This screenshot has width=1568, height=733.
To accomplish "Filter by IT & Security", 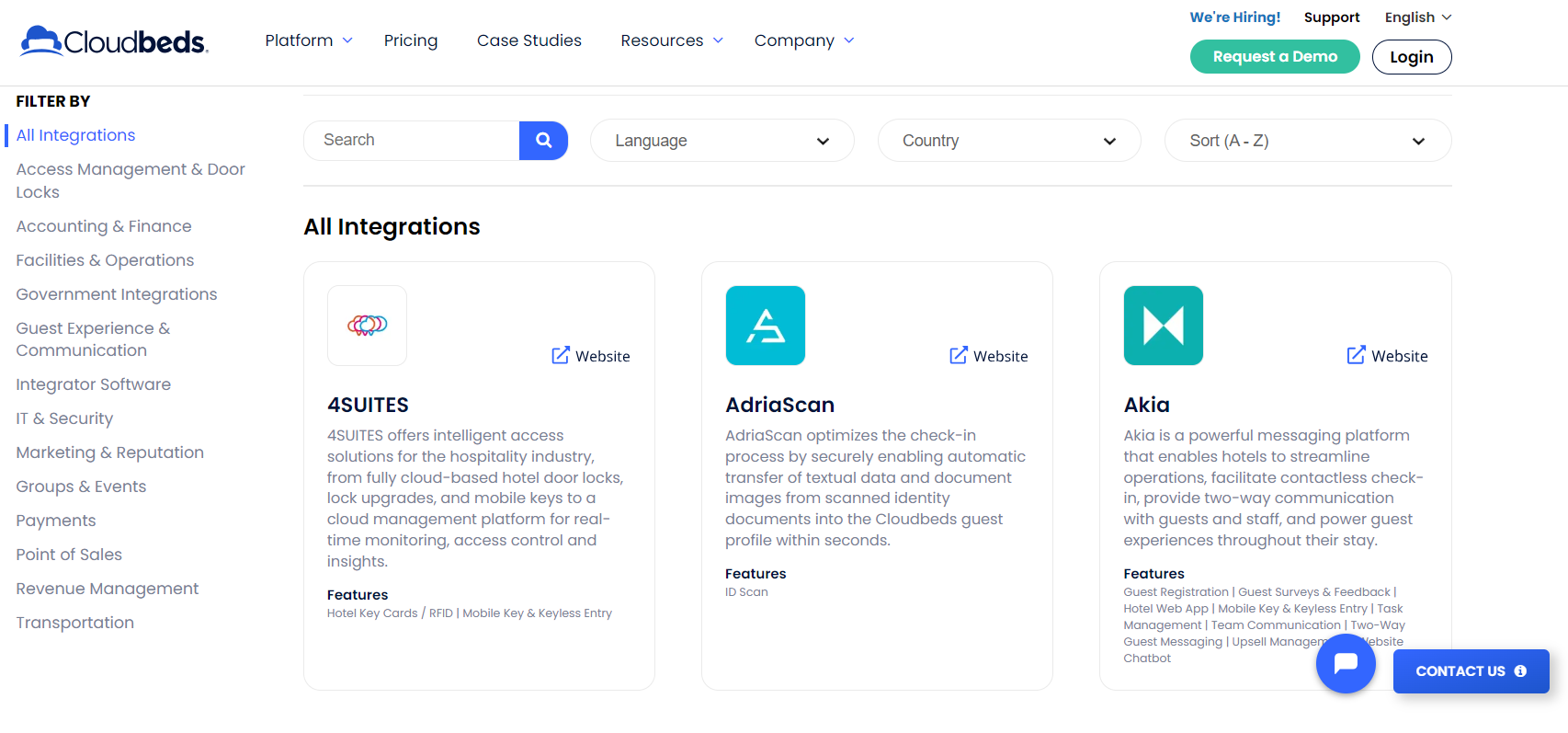I will 64,418.
